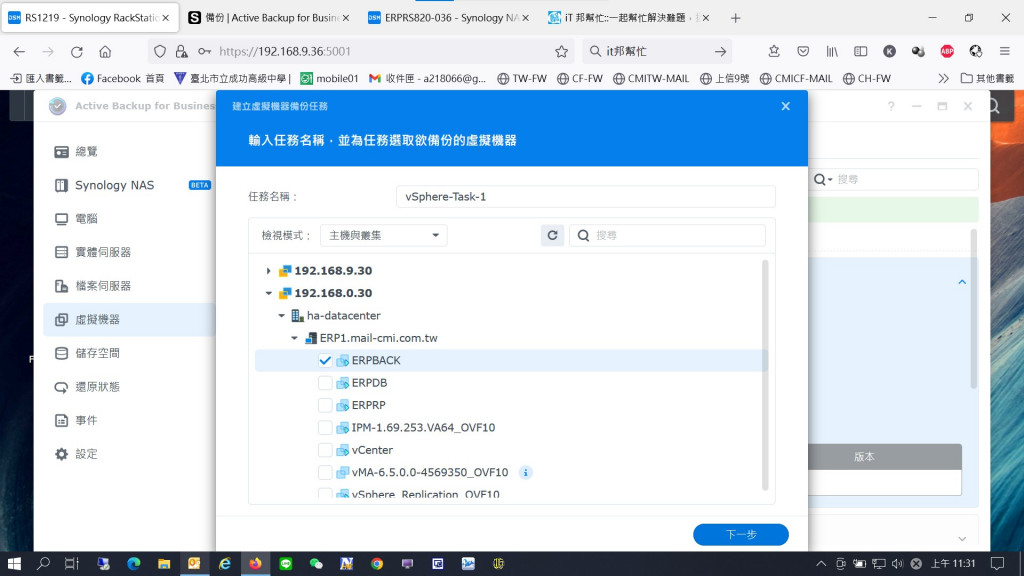
Task: Open a new browser tab
Action: click(x=735, y=18)
